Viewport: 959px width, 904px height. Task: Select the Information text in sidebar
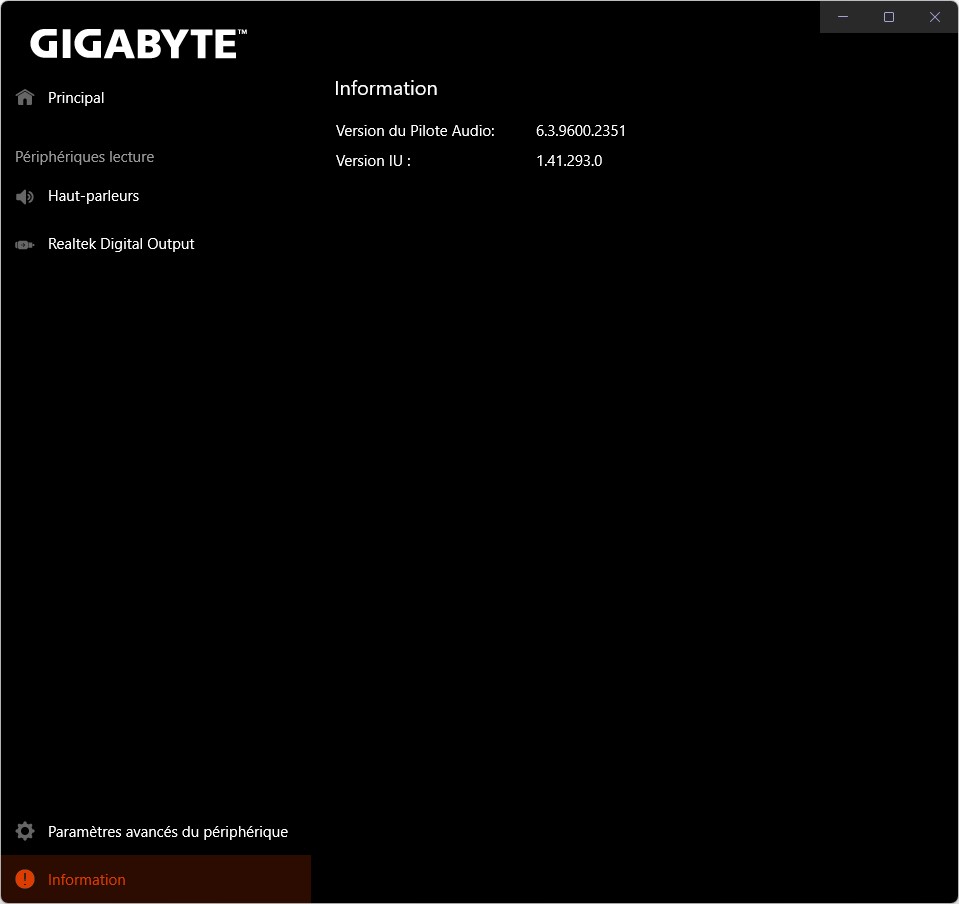tap(87, 880)
